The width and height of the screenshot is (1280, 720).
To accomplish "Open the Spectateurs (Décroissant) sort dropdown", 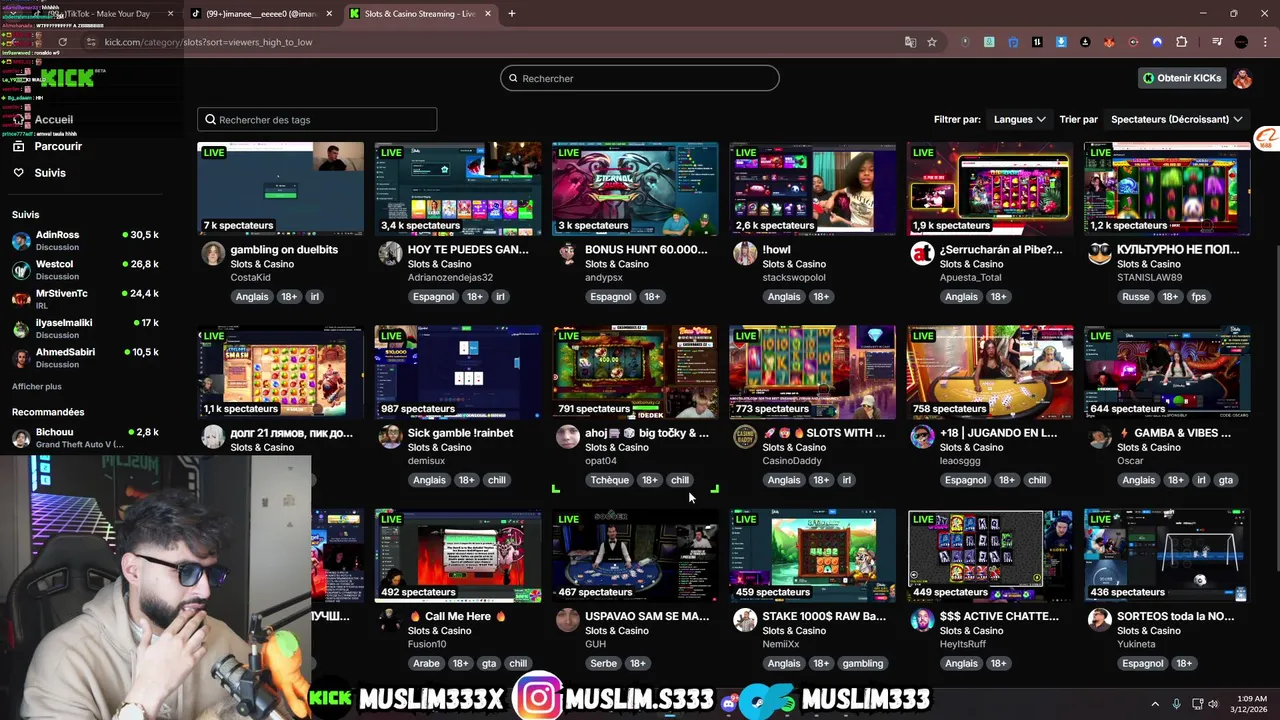I will point(1176,119).
